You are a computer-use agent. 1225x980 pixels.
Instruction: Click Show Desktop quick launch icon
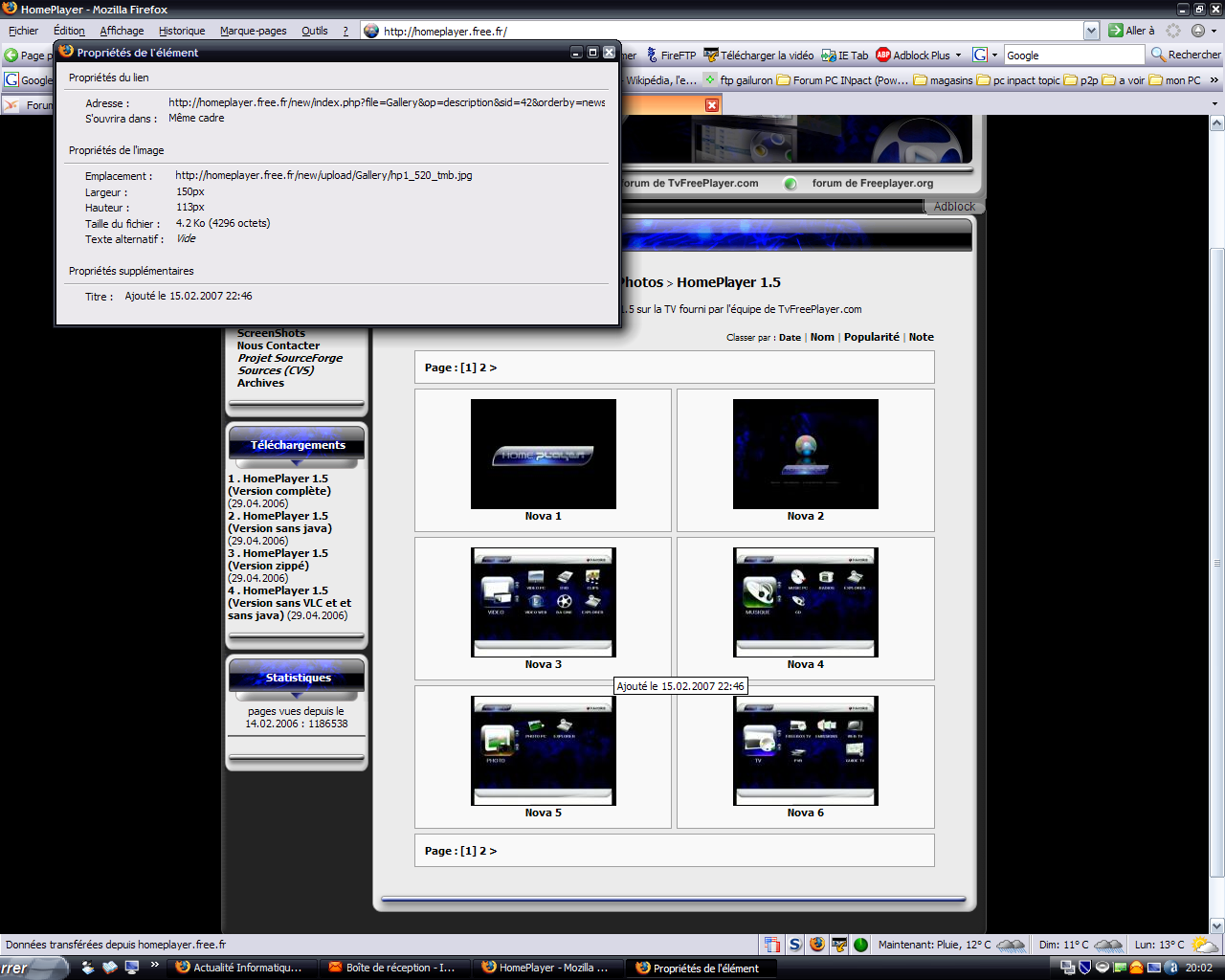coord(132,968)
